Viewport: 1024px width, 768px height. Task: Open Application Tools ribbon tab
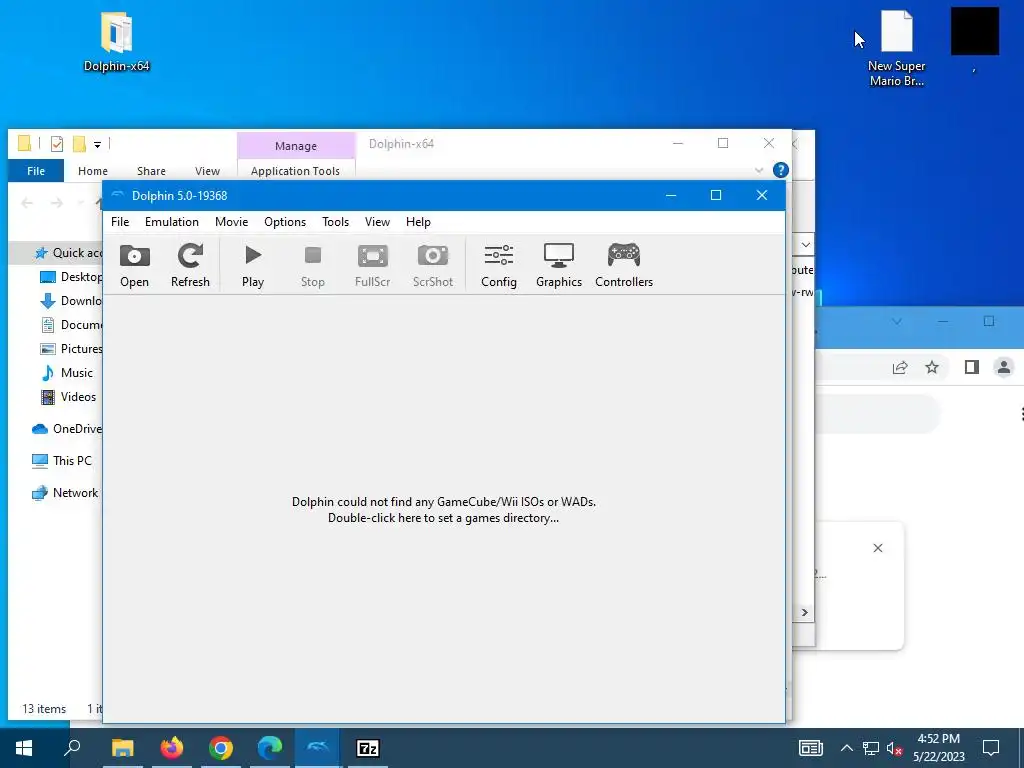pyautogui.click(x=295, y=171)
